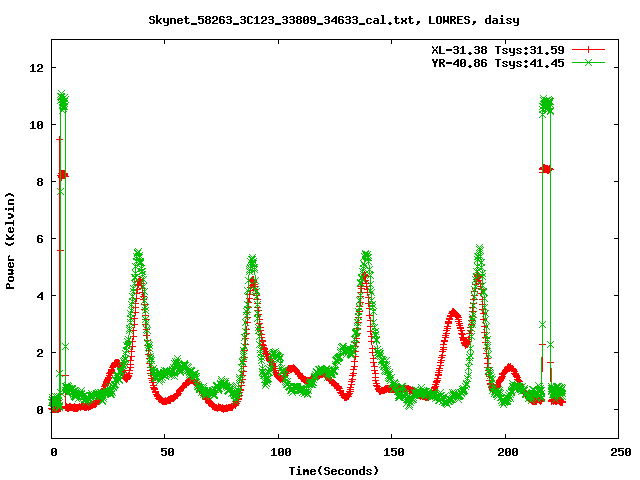Screen dimensions: 640x480
Task: Click the green legend line sample
Action: [588, 62]
